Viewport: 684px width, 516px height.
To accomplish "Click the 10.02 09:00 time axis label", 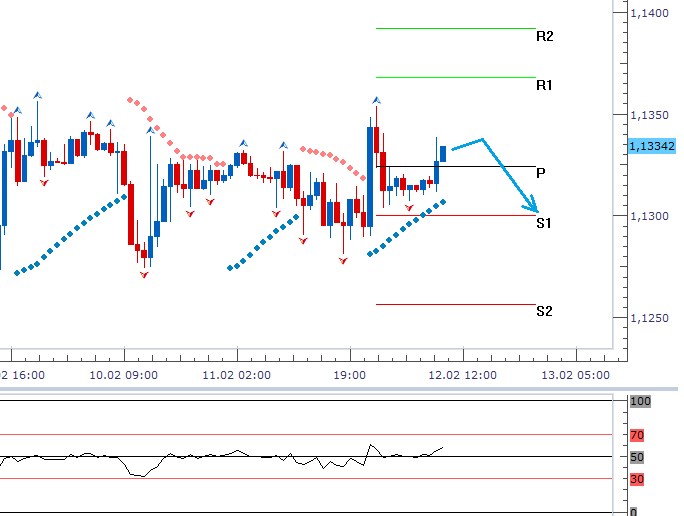I will [x=125, y=374].
